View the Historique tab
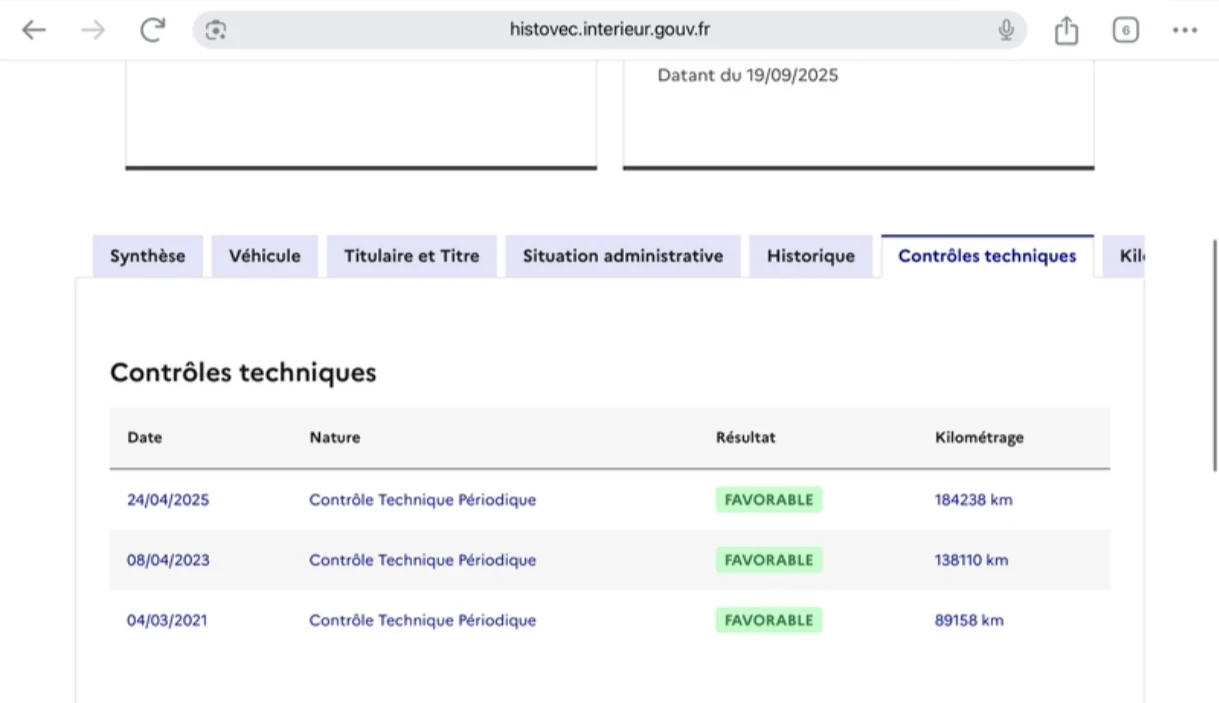Viewport: 1219px width, 703px height. [x=810, y=256]
